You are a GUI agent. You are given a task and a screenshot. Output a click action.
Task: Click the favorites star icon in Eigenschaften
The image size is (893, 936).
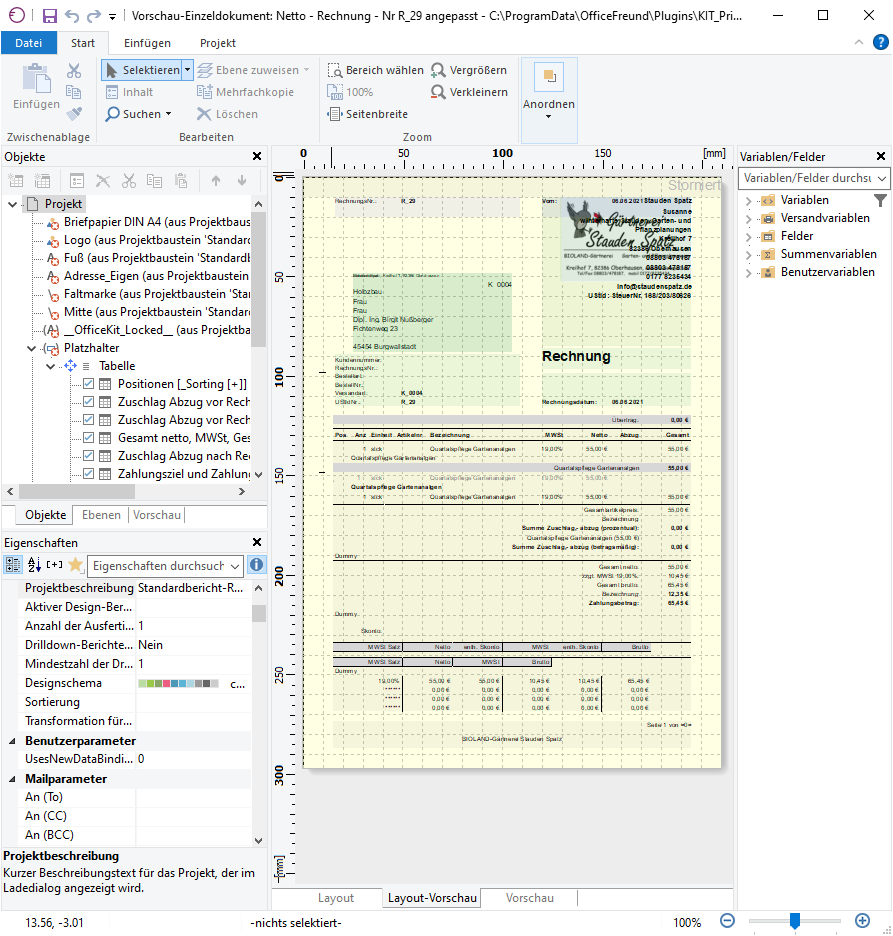(75, 565)
